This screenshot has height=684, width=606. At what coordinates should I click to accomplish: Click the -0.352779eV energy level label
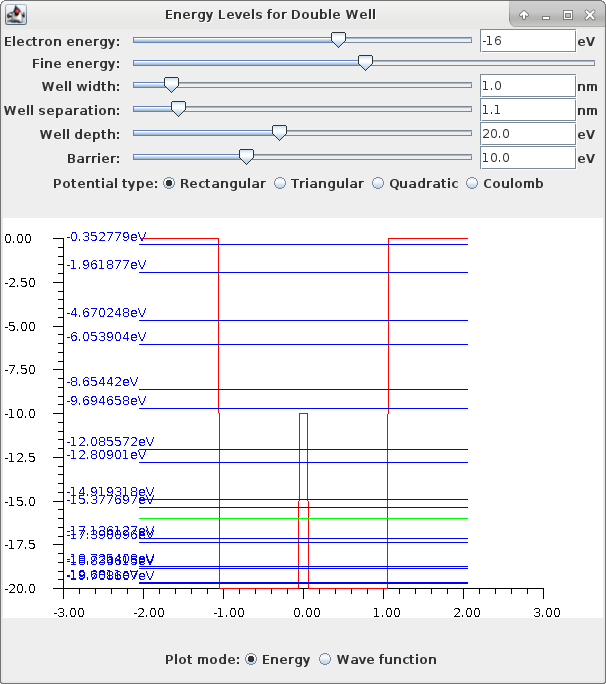tap(106, 236)
